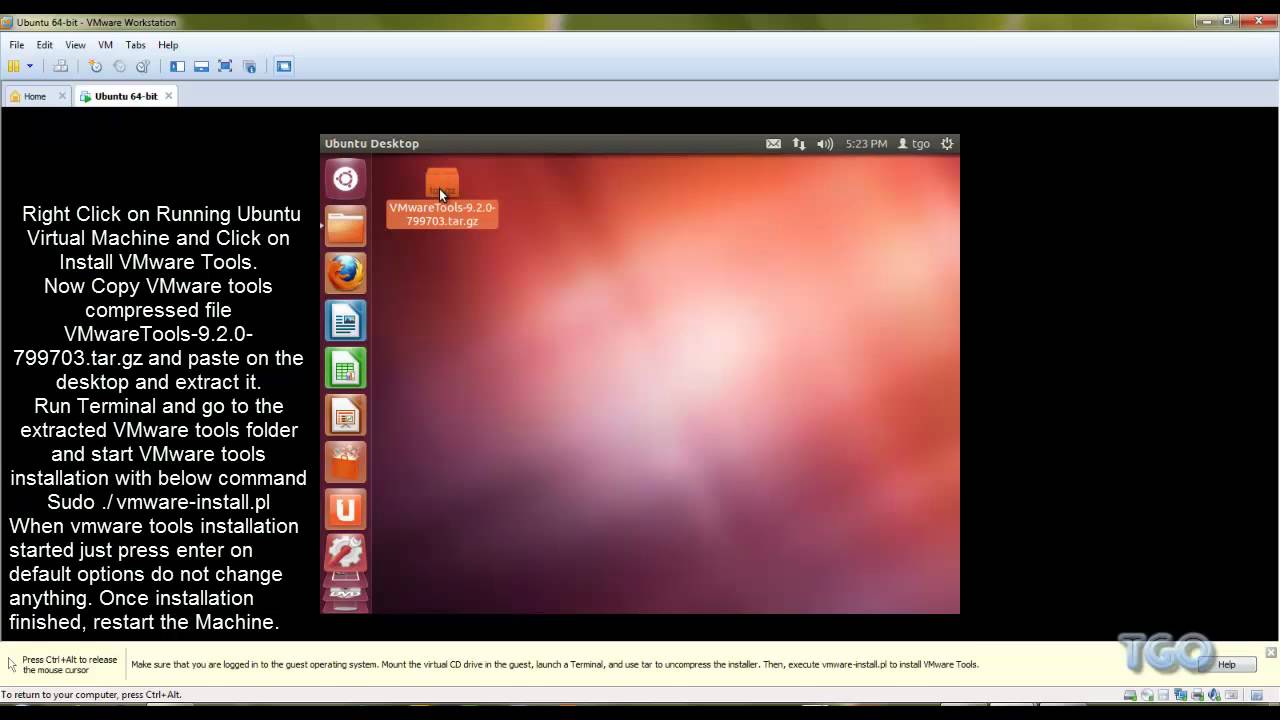Open the File menu
The image size is (1280, 720).
click(17, 45)
